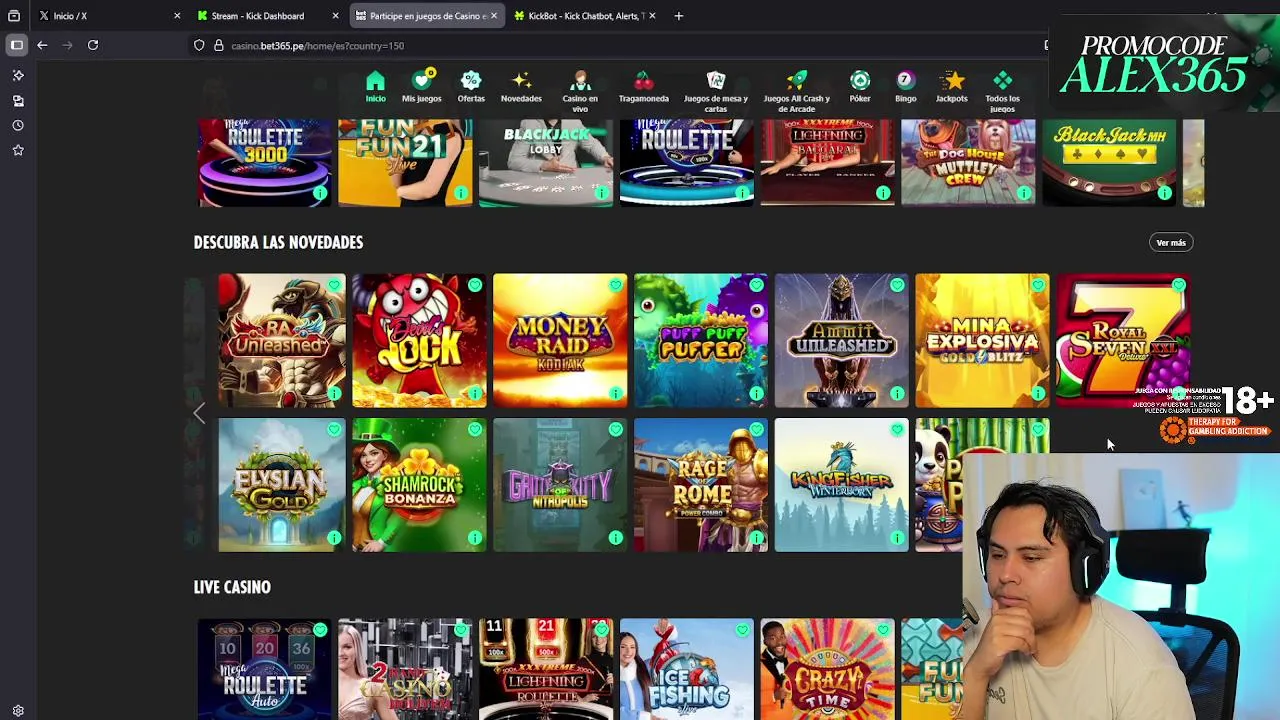Favorite Ice Fishing Live with its heart
Viewport: 1280px width, 720px height.
742,630
